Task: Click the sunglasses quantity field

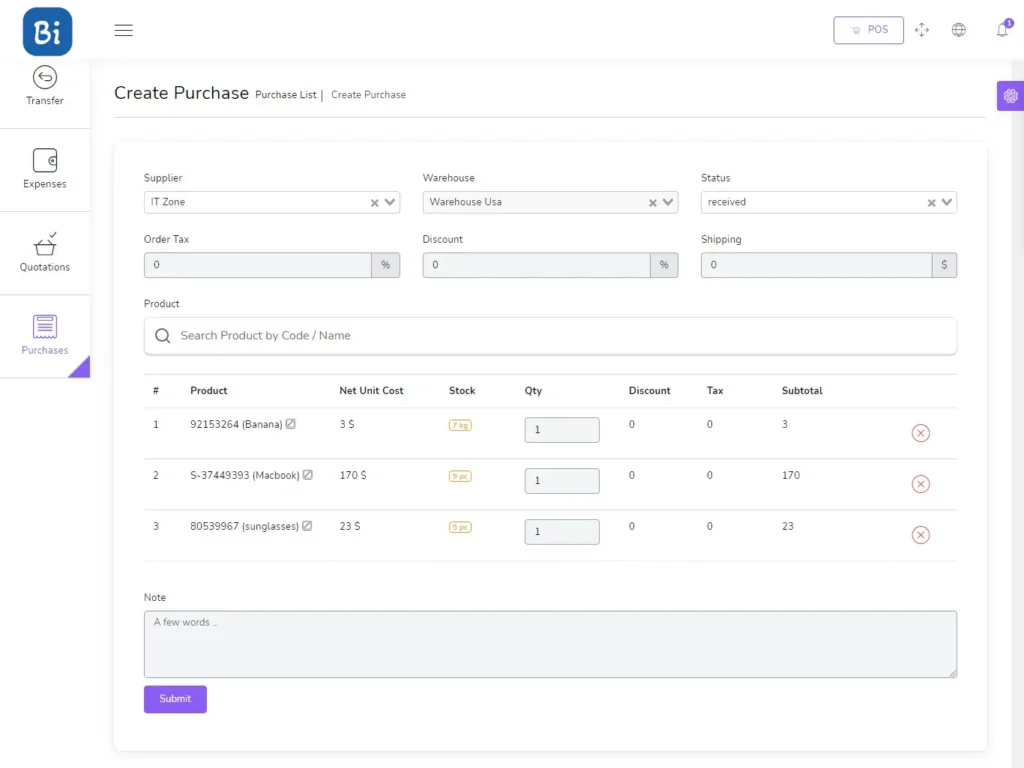Action: (x=562, y=532)
